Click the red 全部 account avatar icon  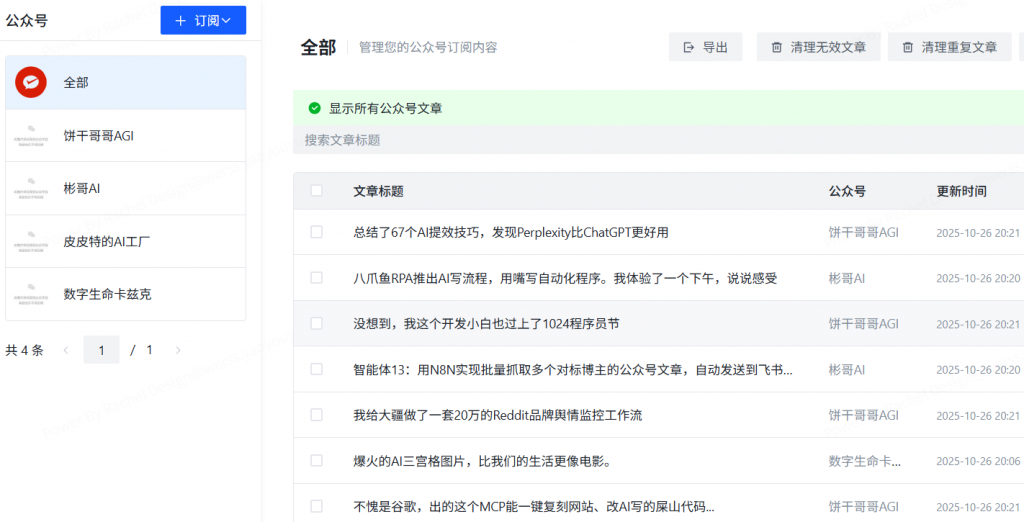31,82
